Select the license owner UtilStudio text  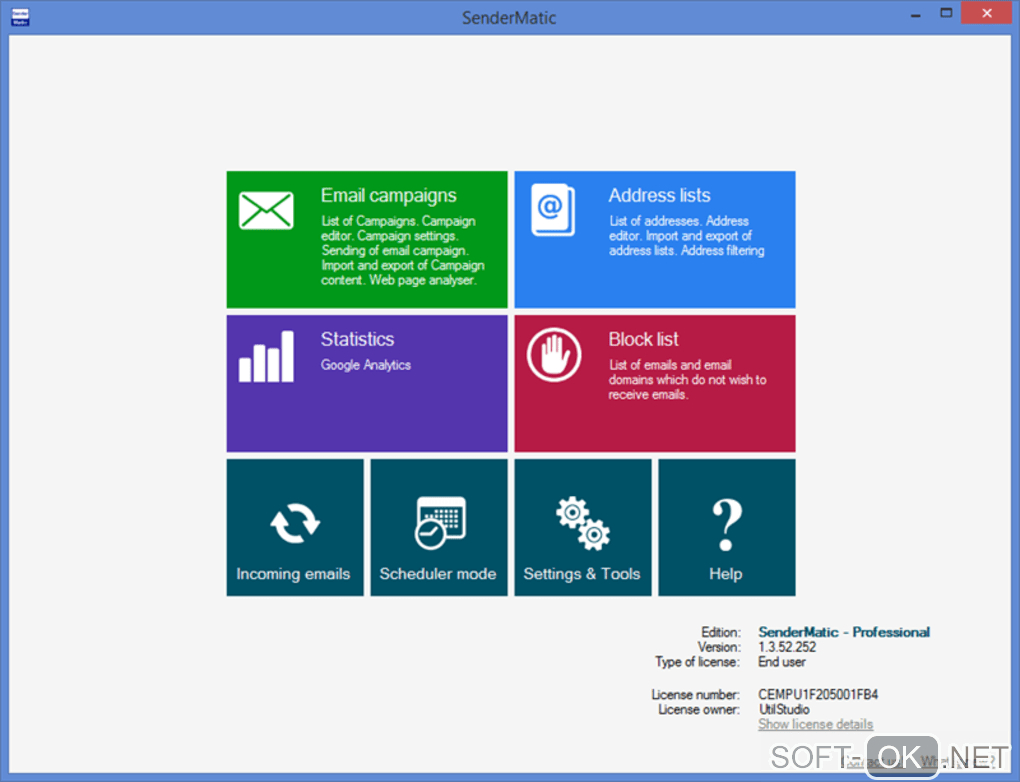coord(784,709)
